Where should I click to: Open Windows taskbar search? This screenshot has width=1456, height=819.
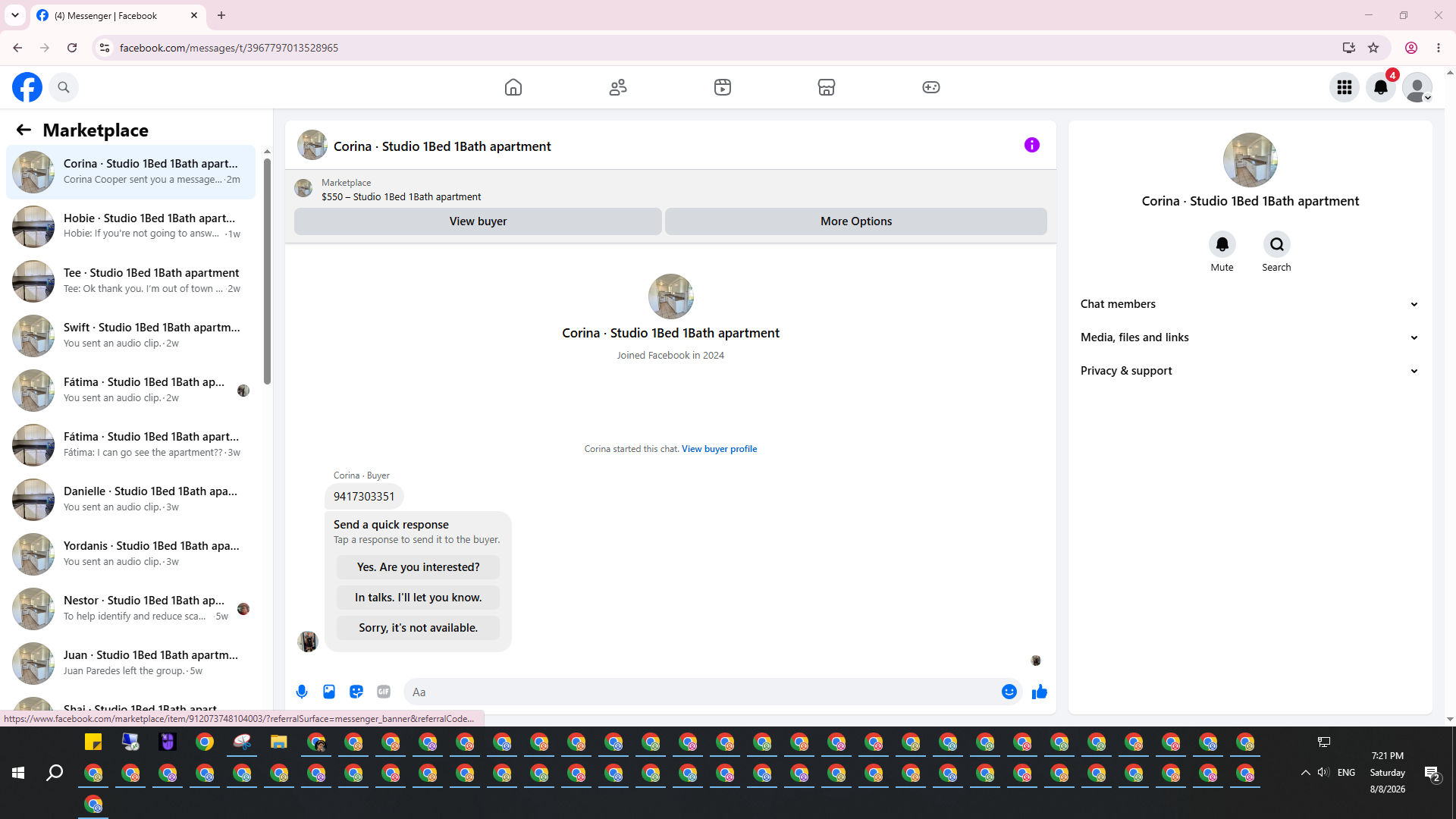pos(55,773)
